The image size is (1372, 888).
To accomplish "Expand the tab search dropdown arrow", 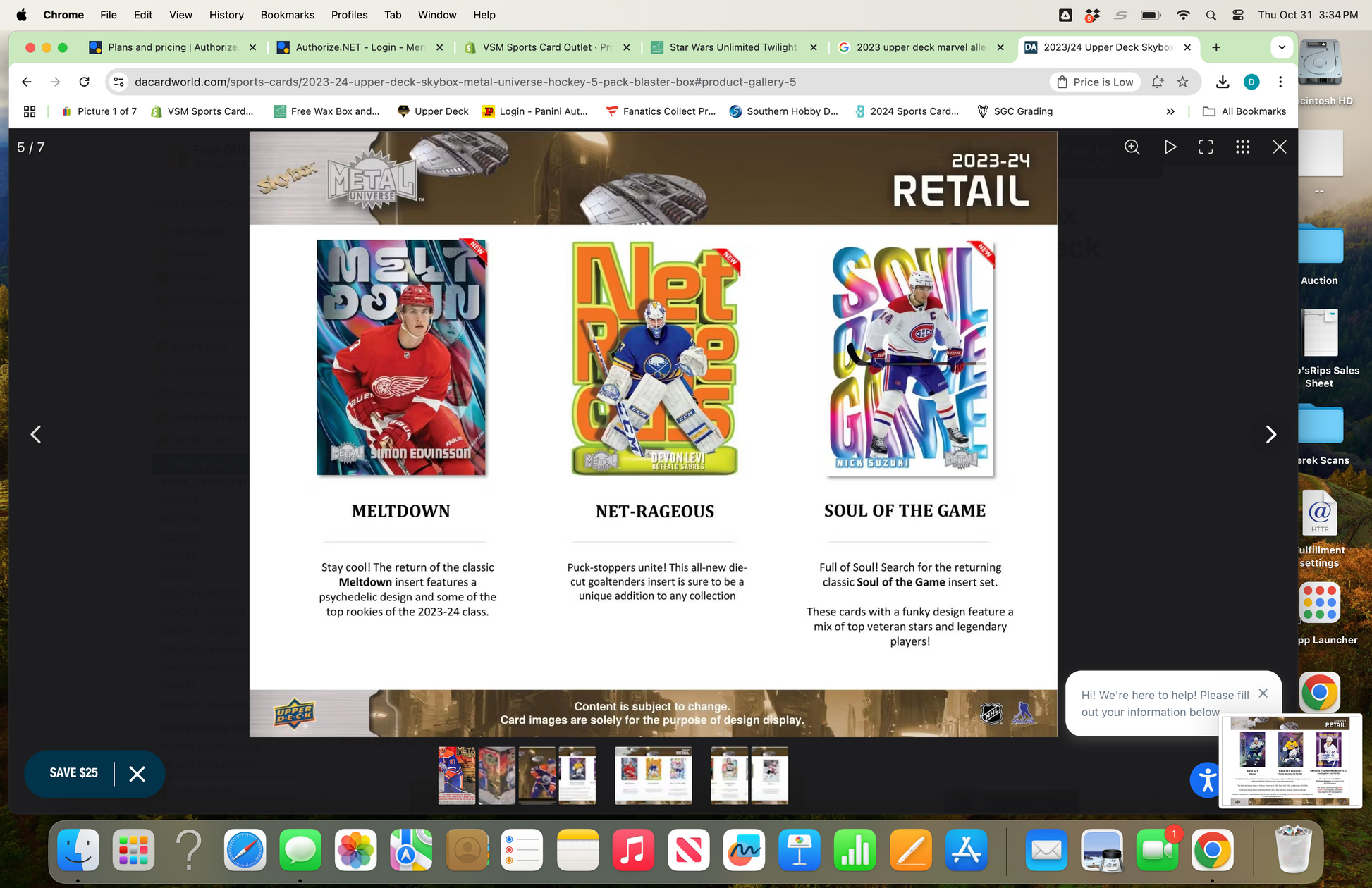I will (x=1282, y=47).
